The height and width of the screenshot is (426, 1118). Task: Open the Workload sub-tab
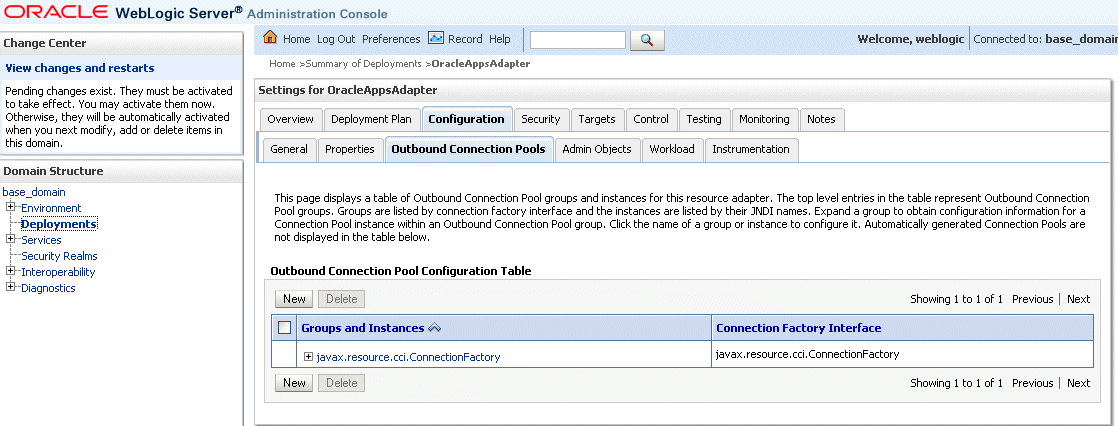click(672, 149)
